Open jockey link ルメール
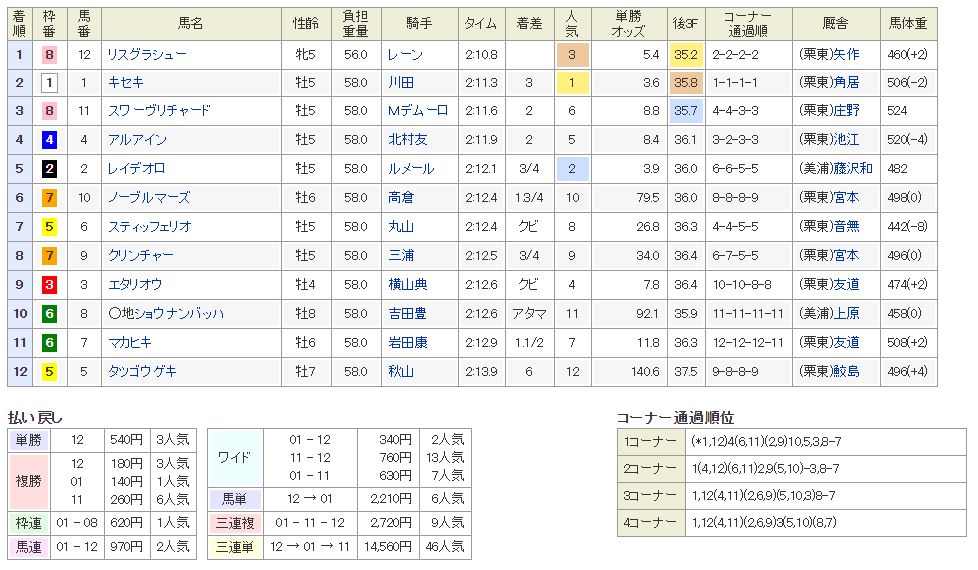 coord(411,168)
